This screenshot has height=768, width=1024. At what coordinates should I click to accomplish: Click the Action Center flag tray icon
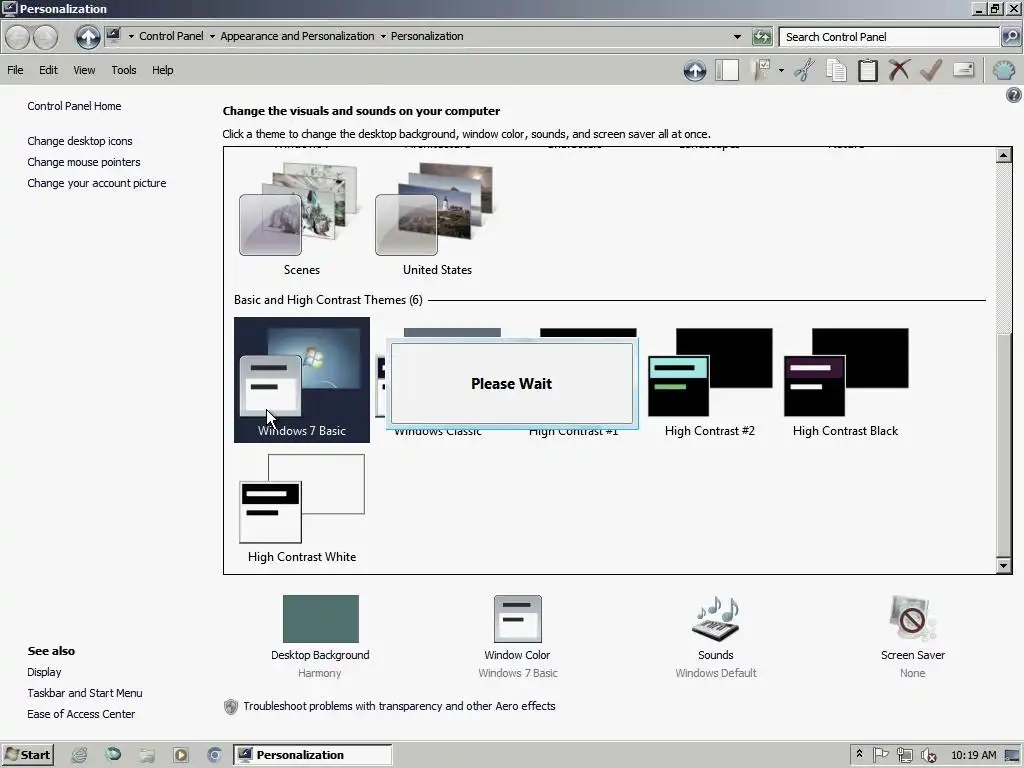click(x=880, y=755)
